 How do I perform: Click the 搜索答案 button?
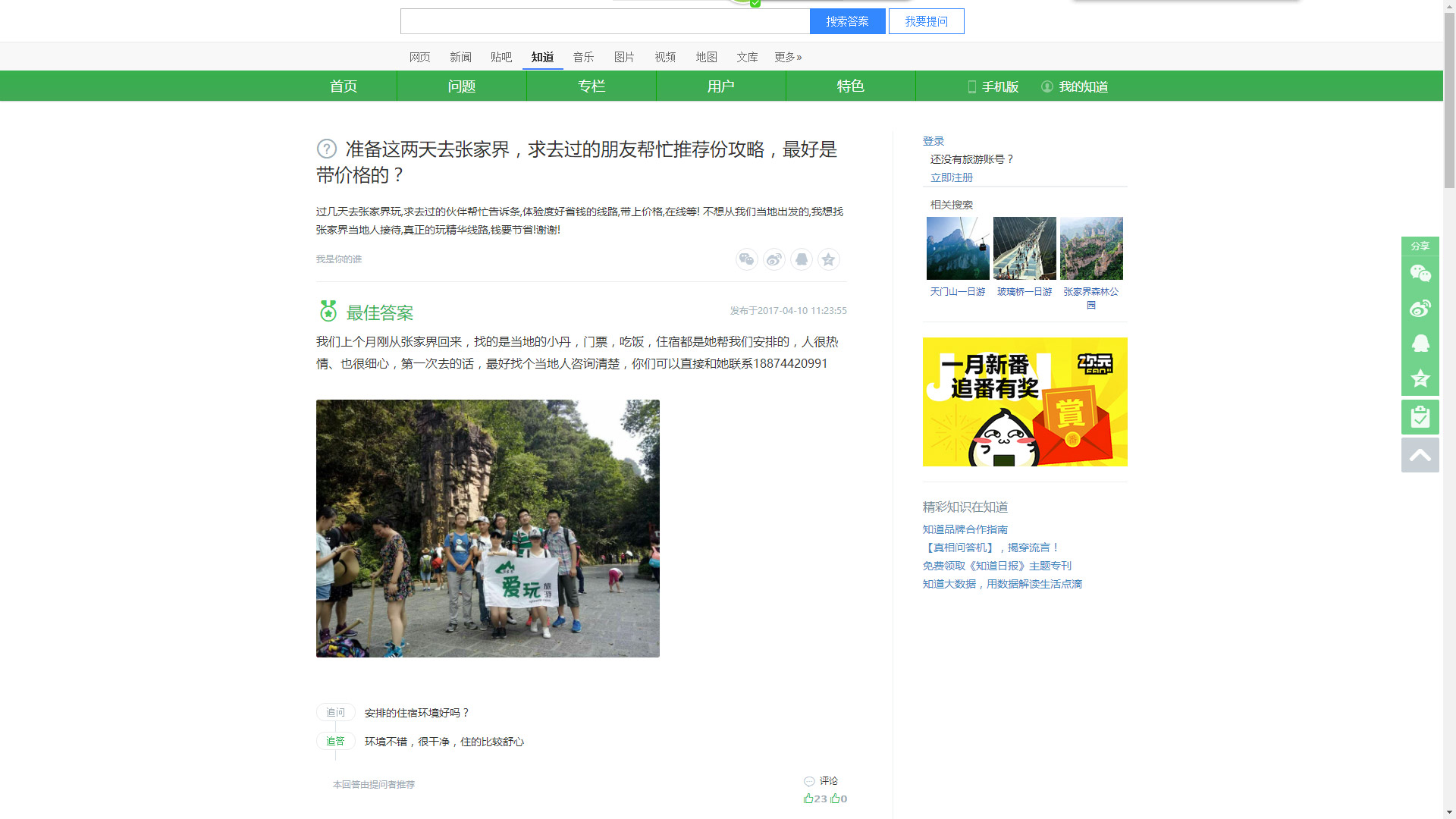[847, 21]
